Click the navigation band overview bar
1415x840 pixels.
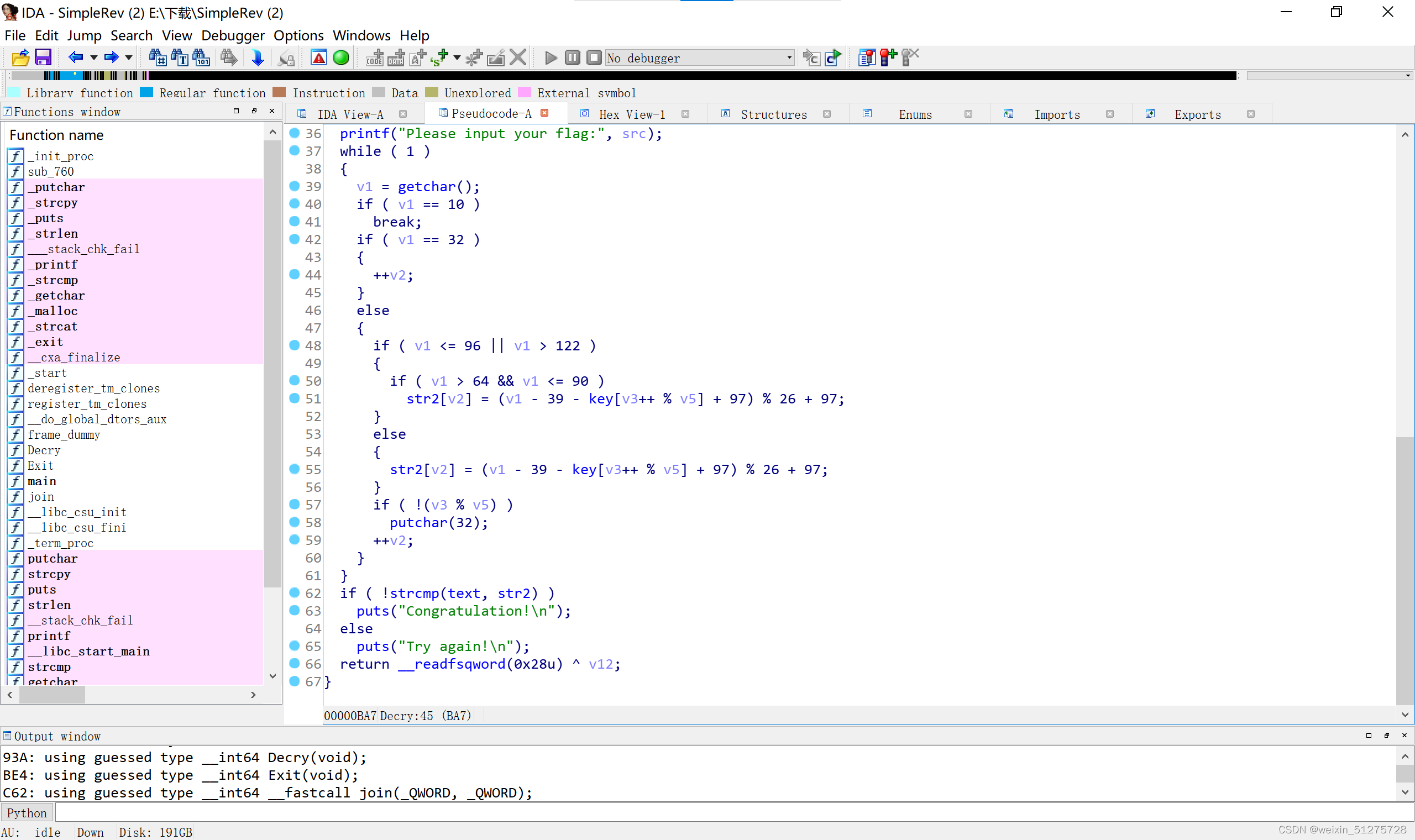(x=623, y=76)
